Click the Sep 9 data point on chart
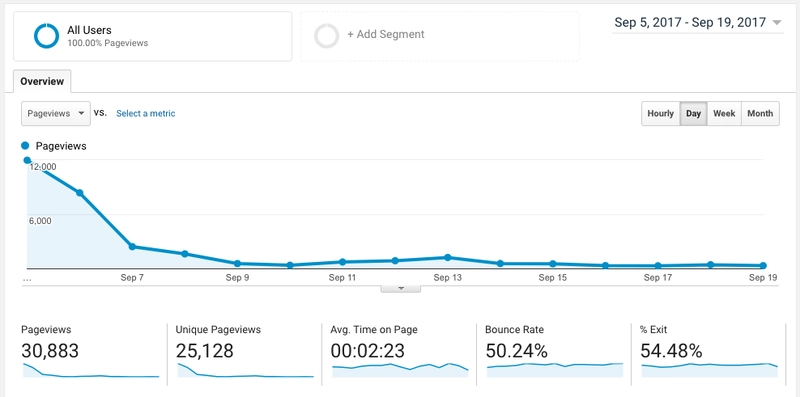This screenshot has width=800, height=397. point(237,264)
